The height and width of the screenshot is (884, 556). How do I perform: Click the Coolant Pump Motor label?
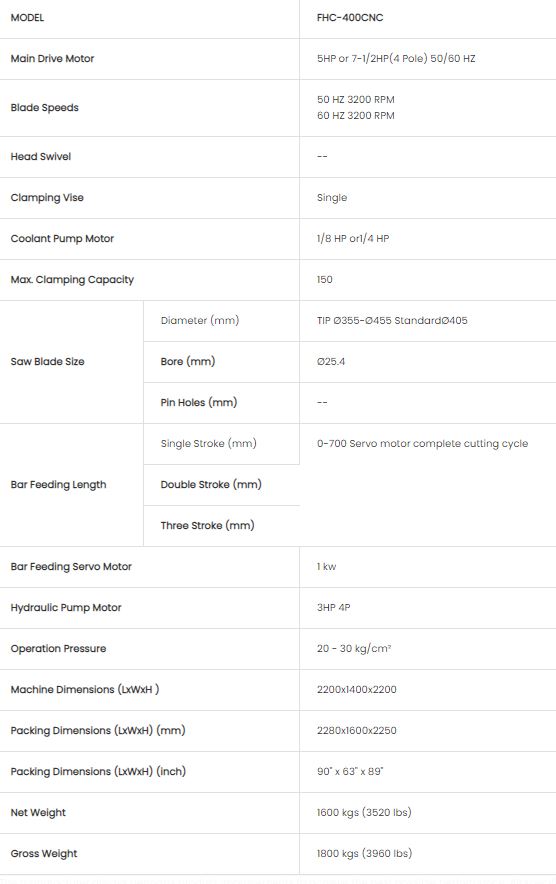62,238
